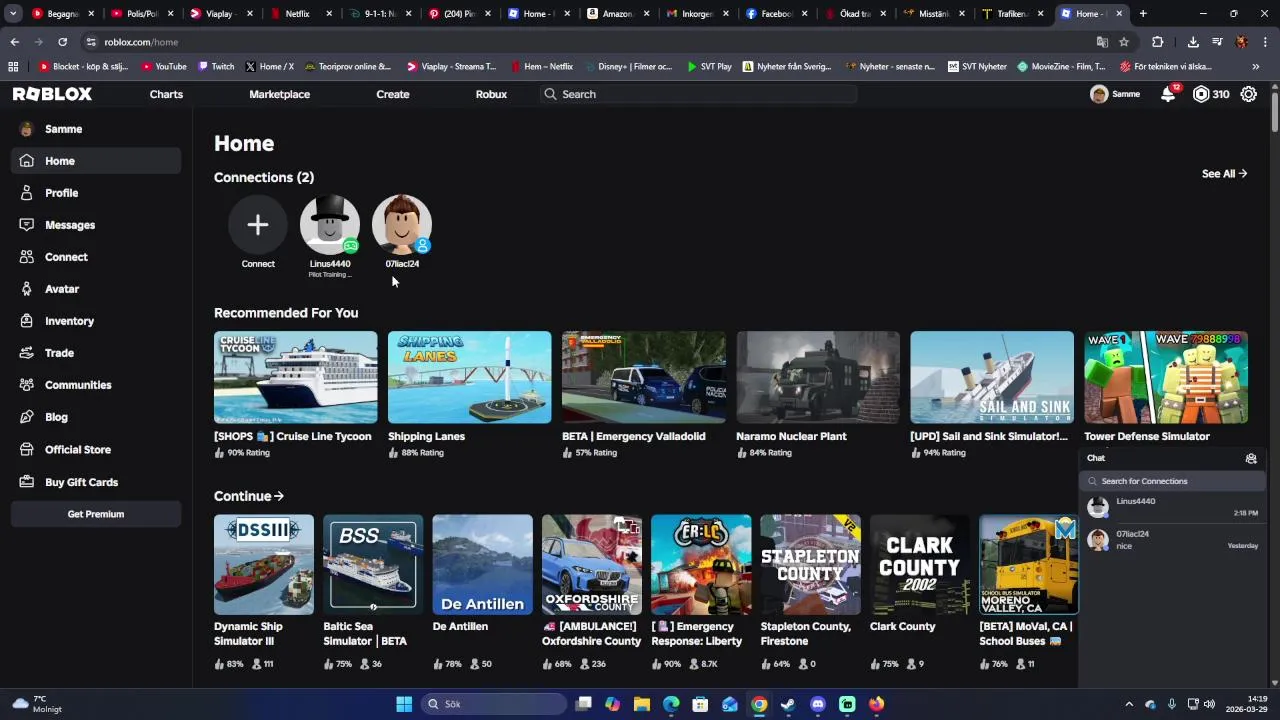Switch to the Amazon browser tab
The image size is (1280, 720).
pyautogui.click(x=618, y=14)
